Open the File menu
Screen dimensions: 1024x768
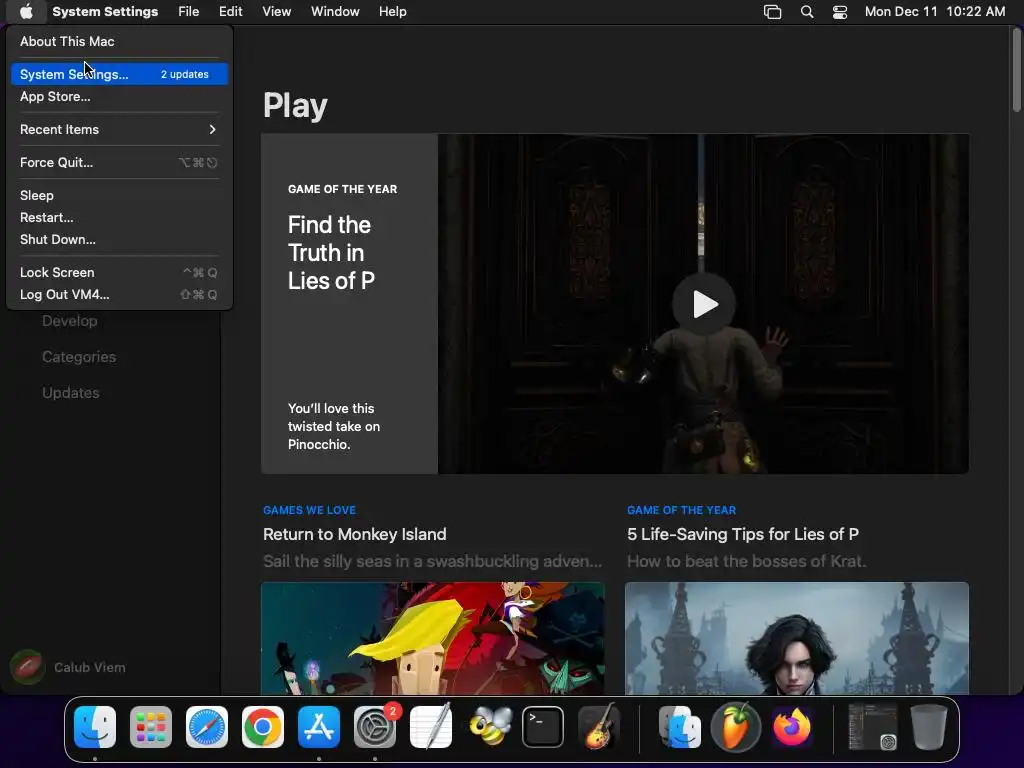tap(189, 12)
